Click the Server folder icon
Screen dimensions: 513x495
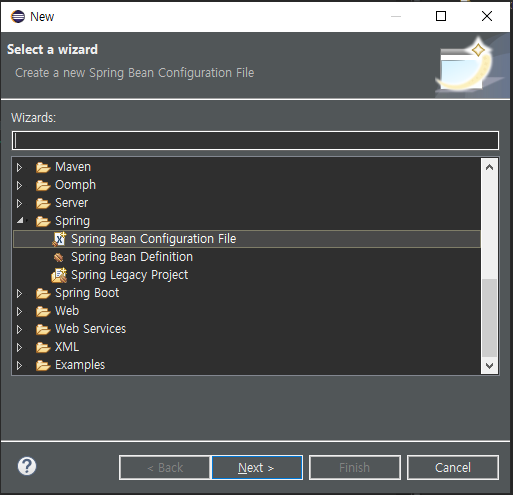(x=43, y=203)
